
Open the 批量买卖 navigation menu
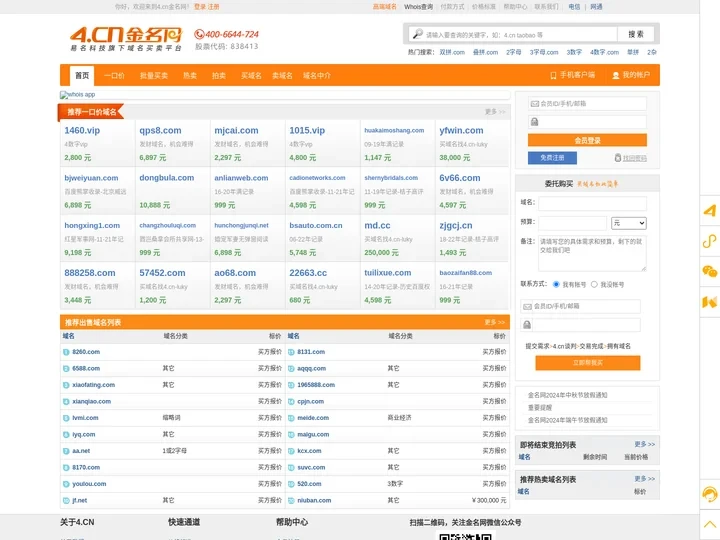(x=154, y=75)
